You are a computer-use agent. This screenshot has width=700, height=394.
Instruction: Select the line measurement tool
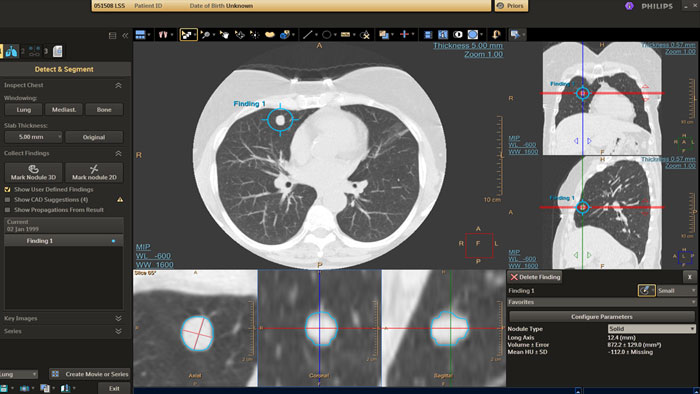click(308, 34)
